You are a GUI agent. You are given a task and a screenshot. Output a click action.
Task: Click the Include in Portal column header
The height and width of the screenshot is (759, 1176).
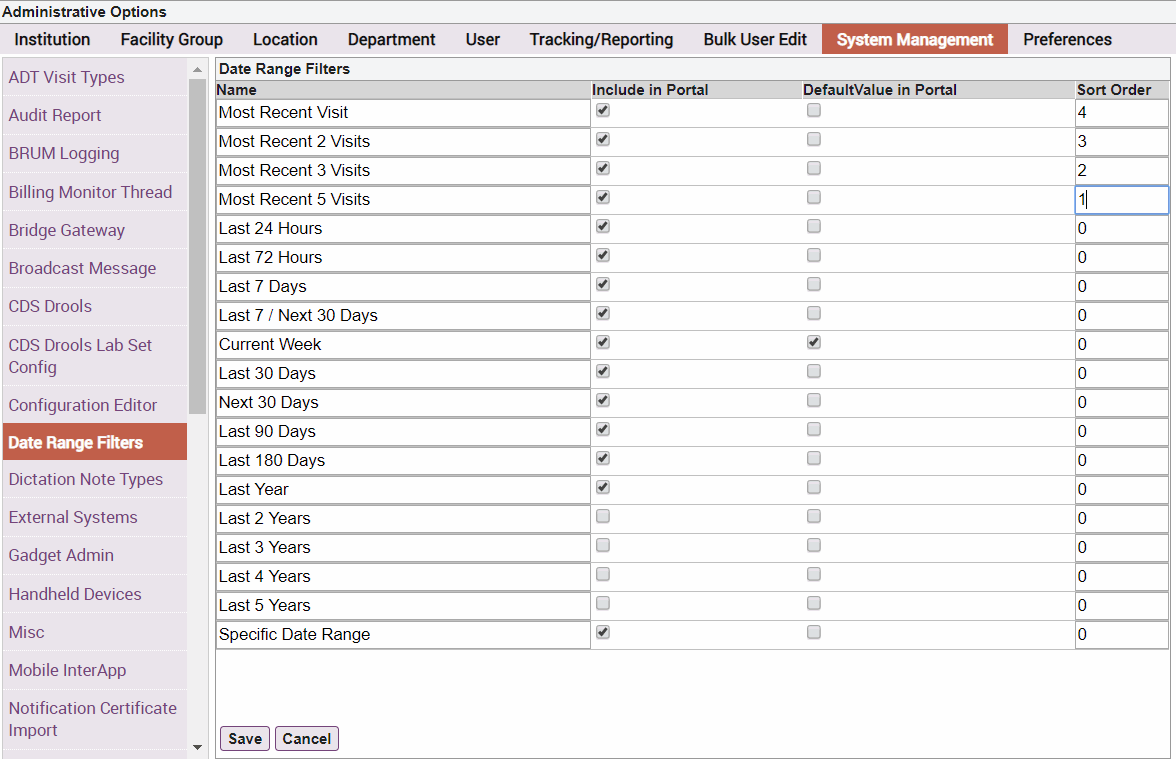[x=697, y=90]
